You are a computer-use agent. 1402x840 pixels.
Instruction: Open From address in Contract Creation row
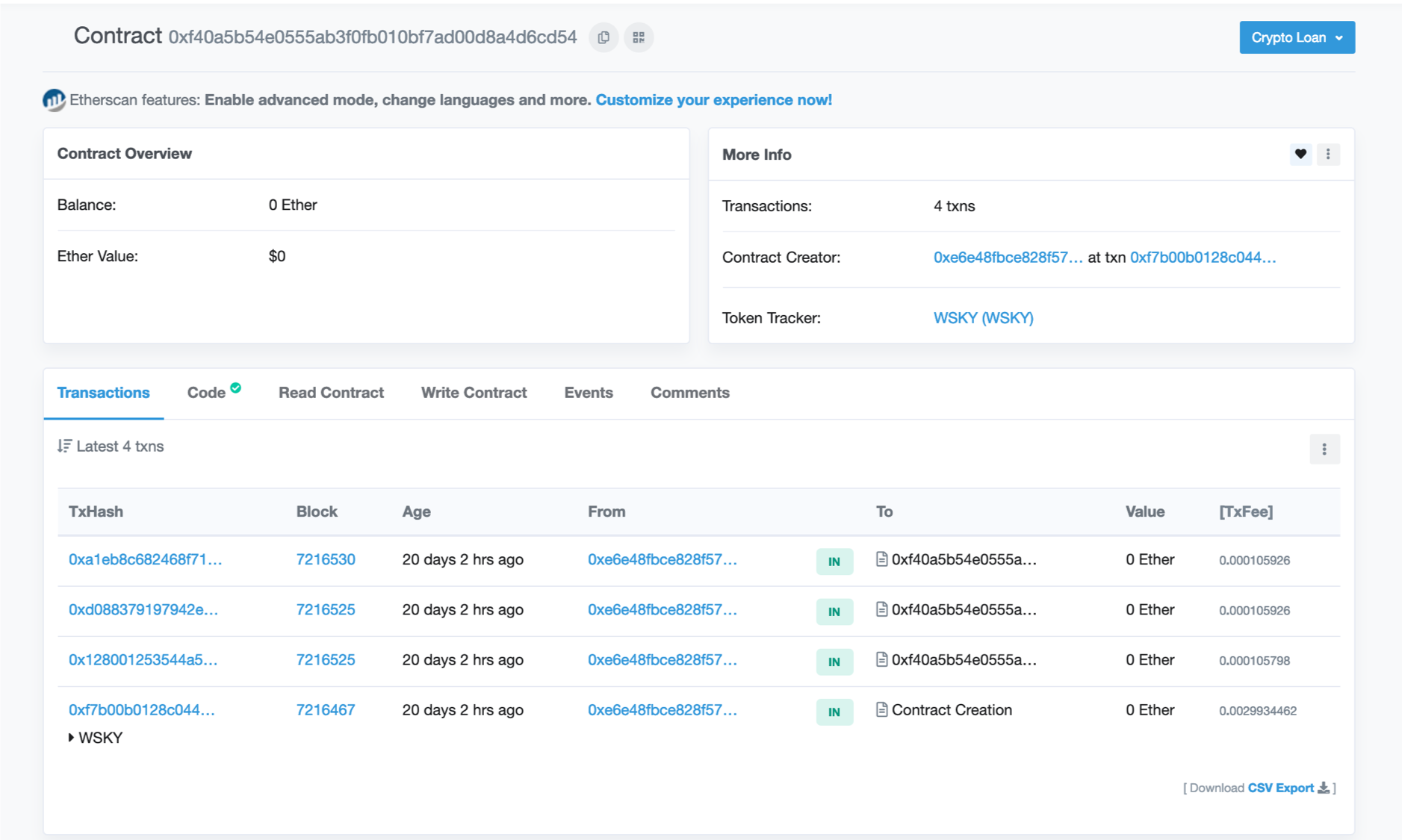pos(662,709)
